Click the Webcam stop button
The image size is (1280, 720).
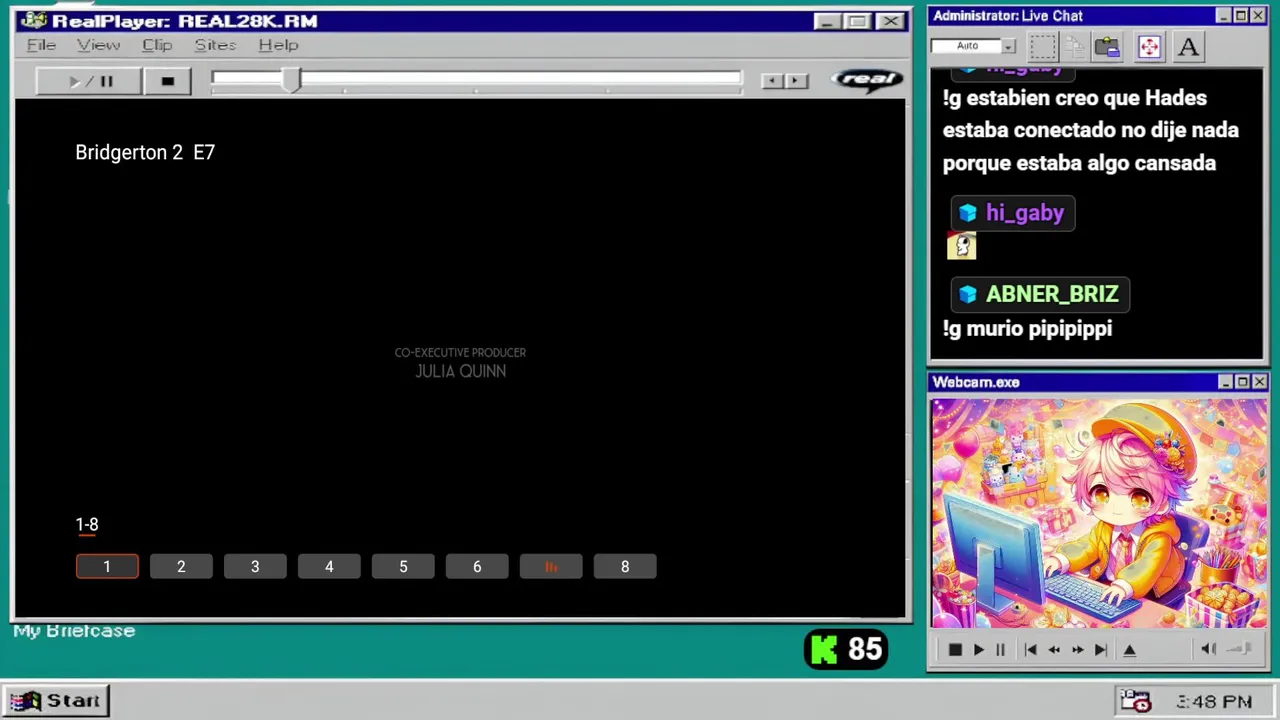point(954,650)
